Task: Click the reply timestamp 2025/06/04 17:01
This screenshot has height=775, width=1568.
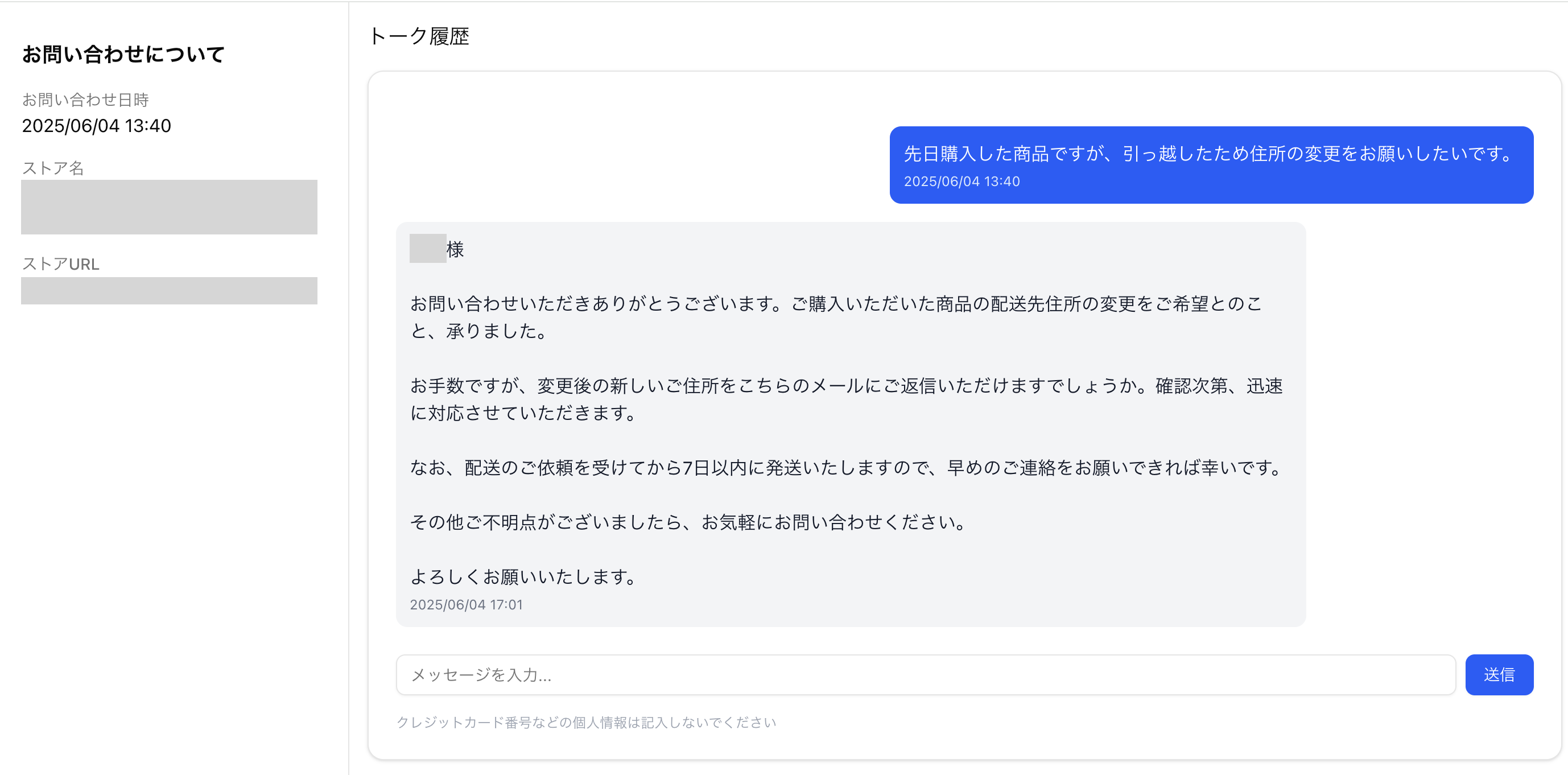Action: (x=467, y=604)
